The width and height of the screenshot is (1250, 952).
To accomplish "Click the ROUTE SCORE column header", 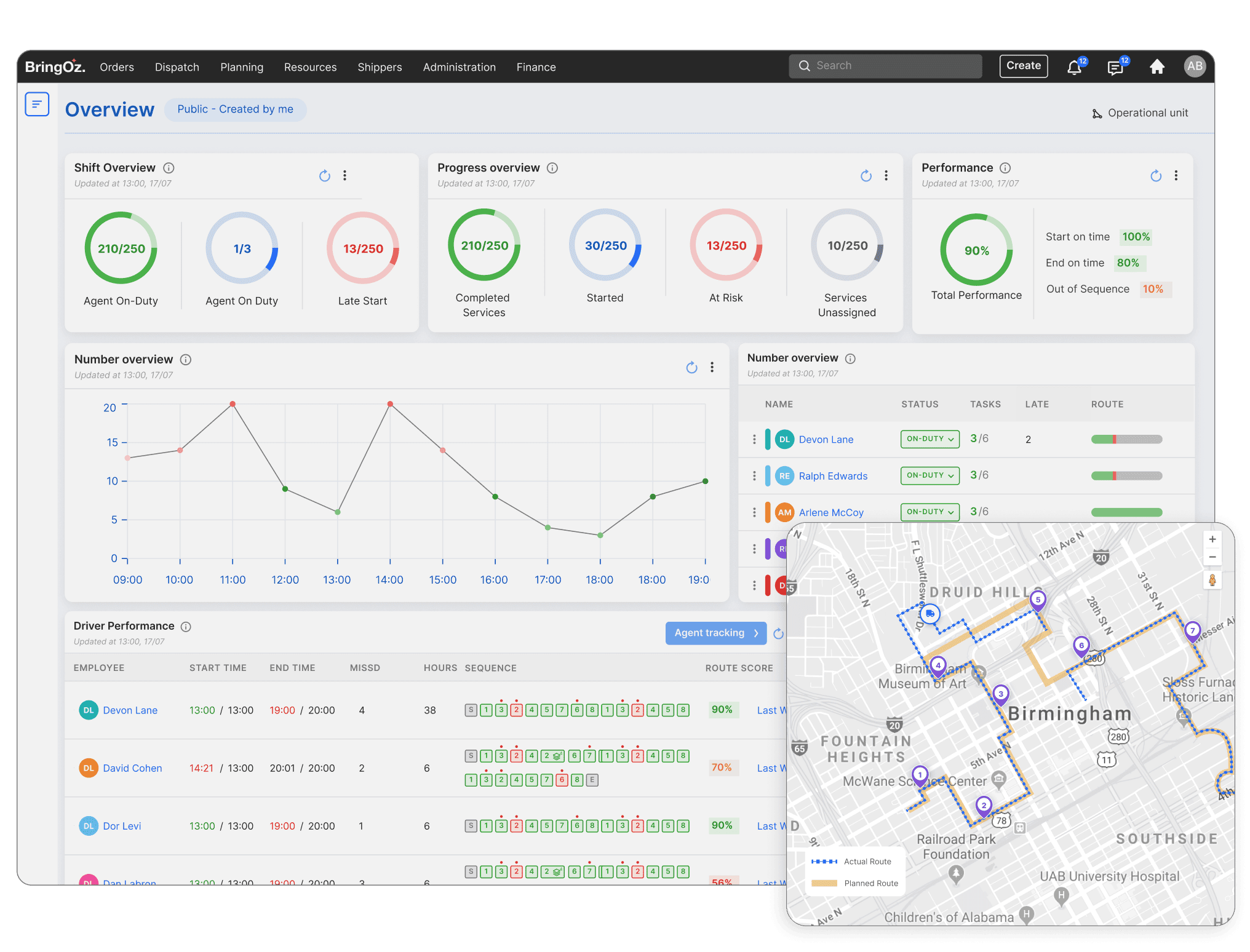I will pos(739,668).
